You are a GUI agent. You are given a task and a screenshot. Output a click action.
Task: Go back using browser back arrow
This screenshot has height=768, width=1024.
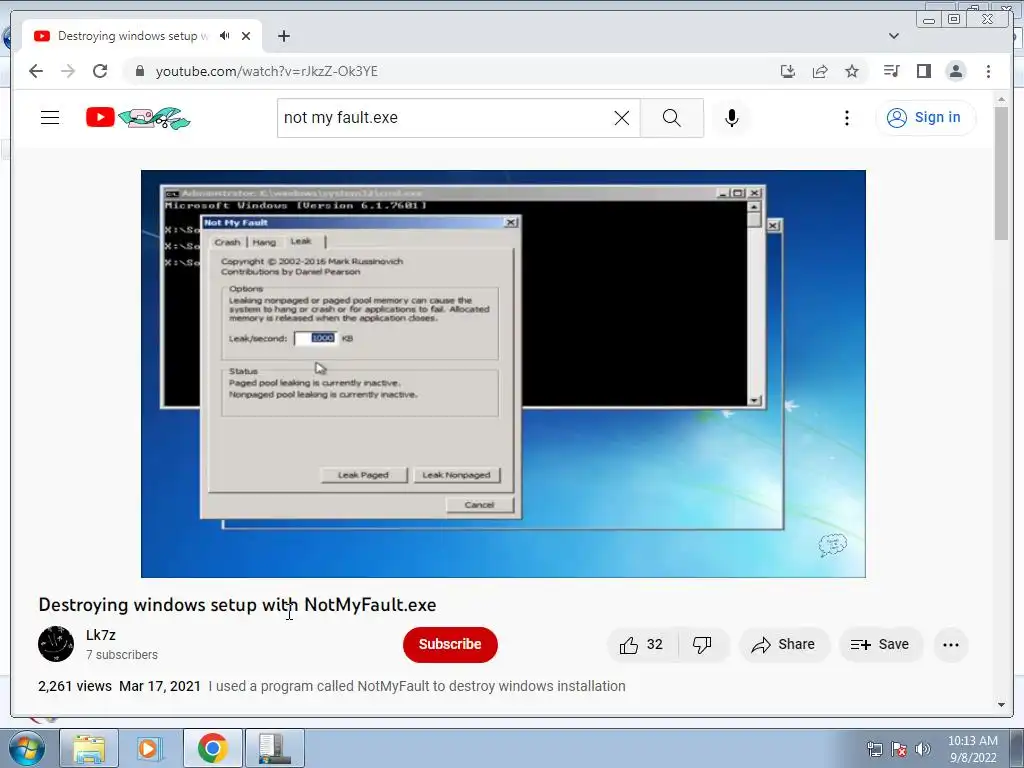36,71
